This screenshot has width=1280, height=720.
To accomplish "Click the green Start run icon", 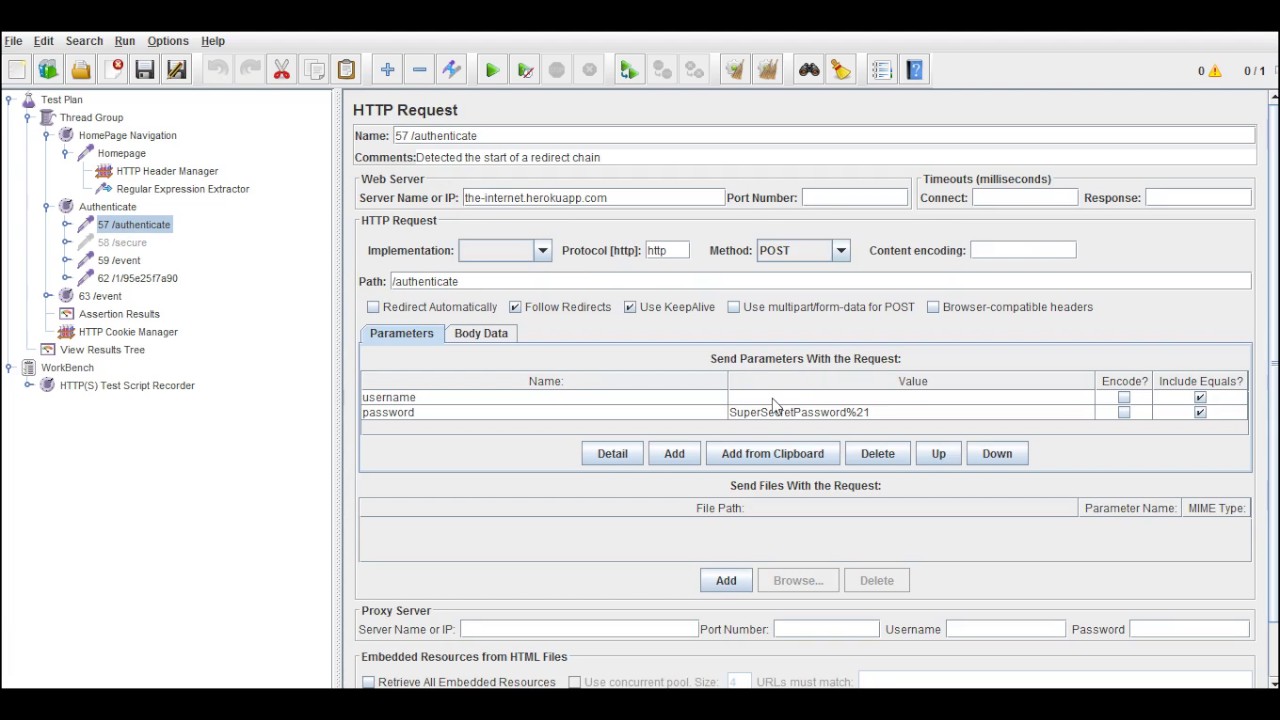I will tap(492, 70).
